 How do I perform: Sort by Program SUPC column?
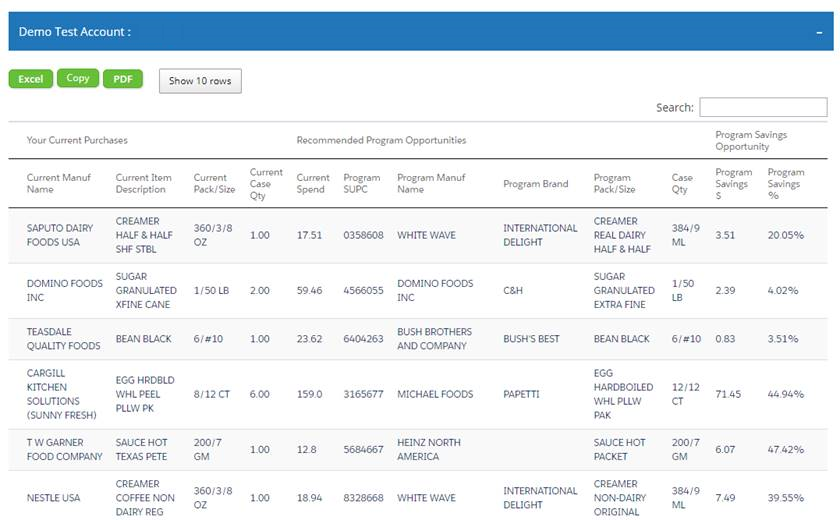click(x=362, y=183)
